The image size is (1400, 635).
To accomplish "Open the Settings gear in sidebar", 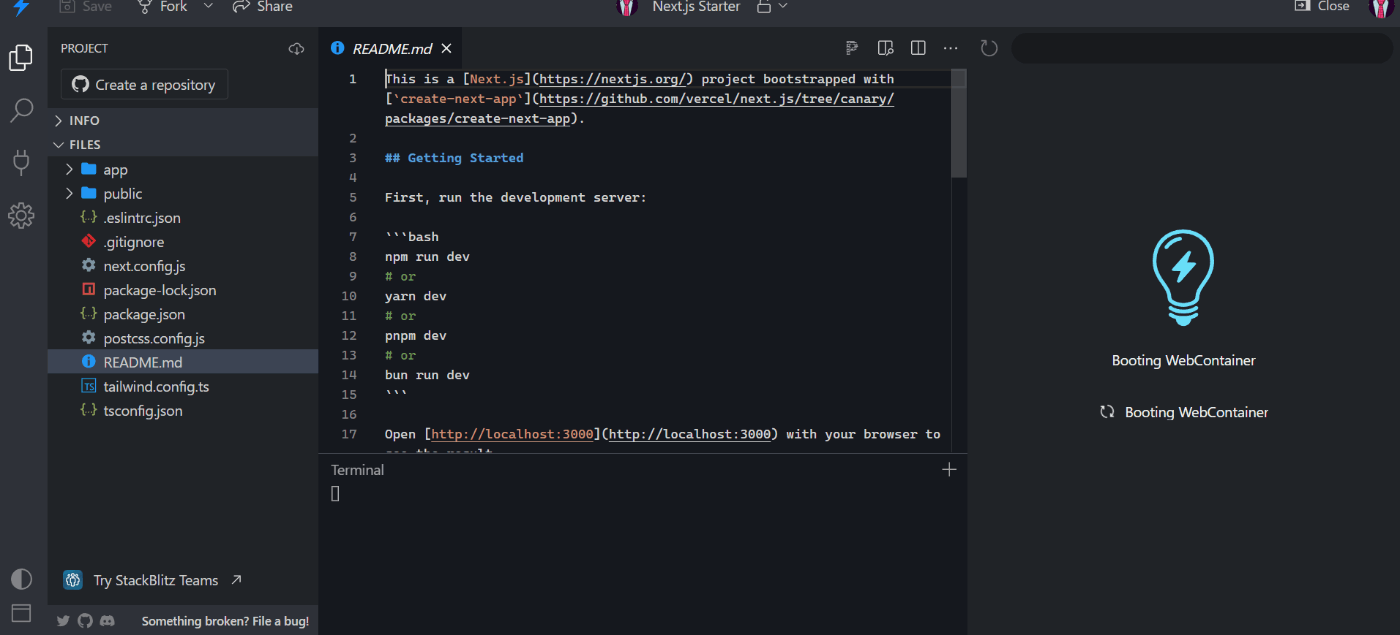I will tap(21, 215).
